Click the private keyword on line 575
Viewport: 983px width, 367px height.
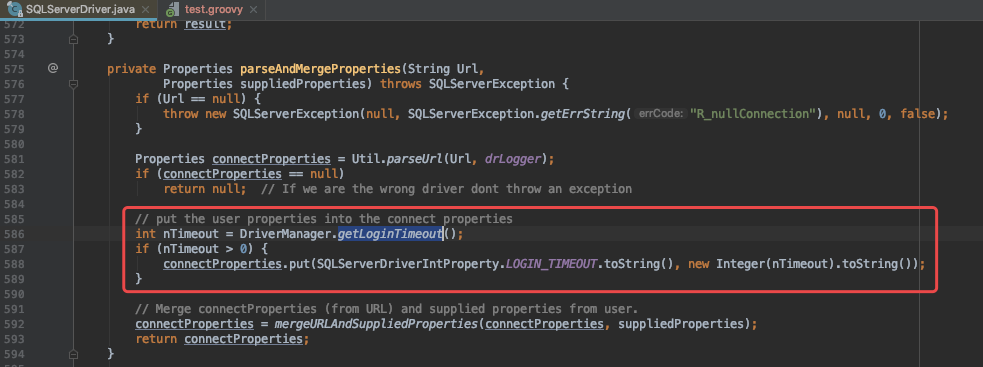pyautogui.click(x=132, y=68)
